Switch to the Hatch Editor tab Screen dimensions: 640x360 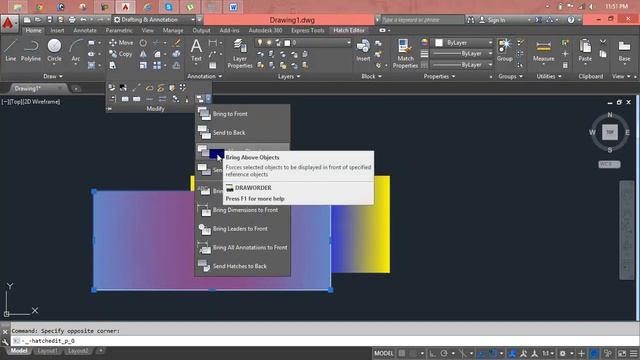click(x=349, y=30)
